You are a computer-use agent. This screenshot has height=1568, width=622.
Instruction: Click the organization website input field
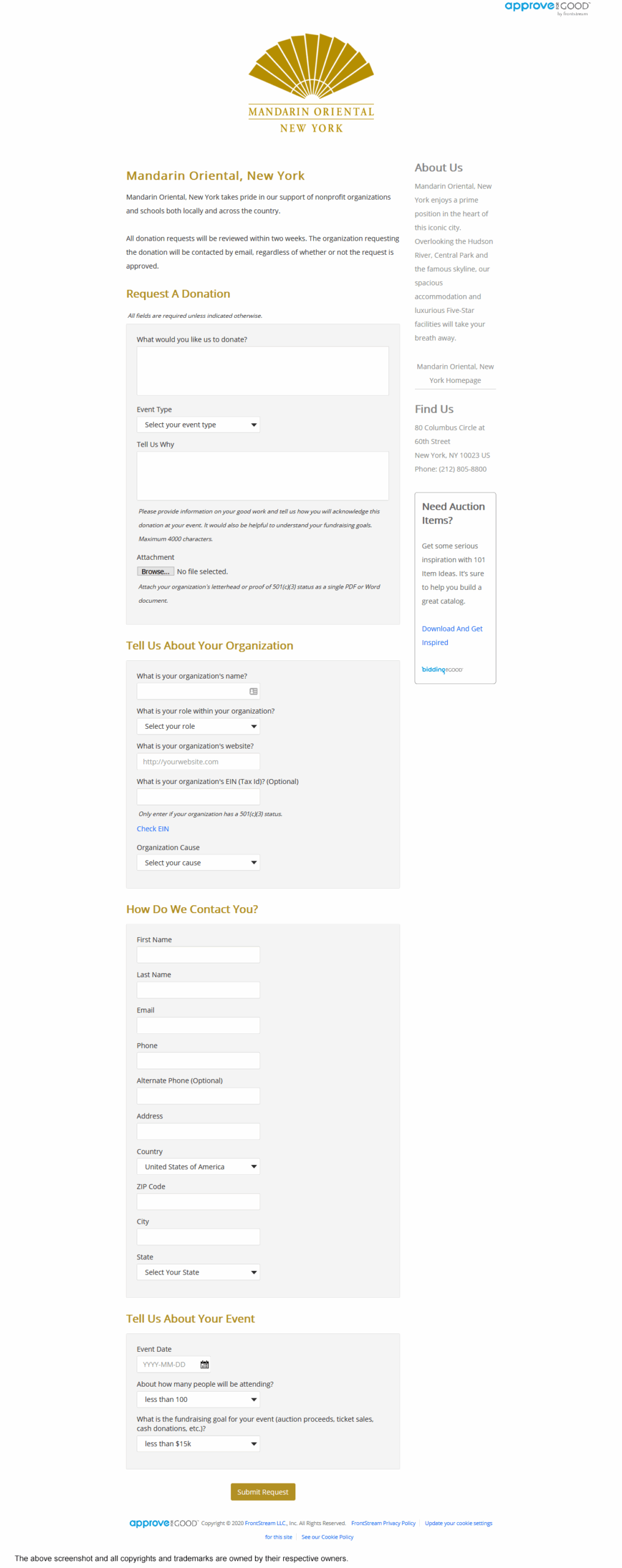tap(198, 761)
